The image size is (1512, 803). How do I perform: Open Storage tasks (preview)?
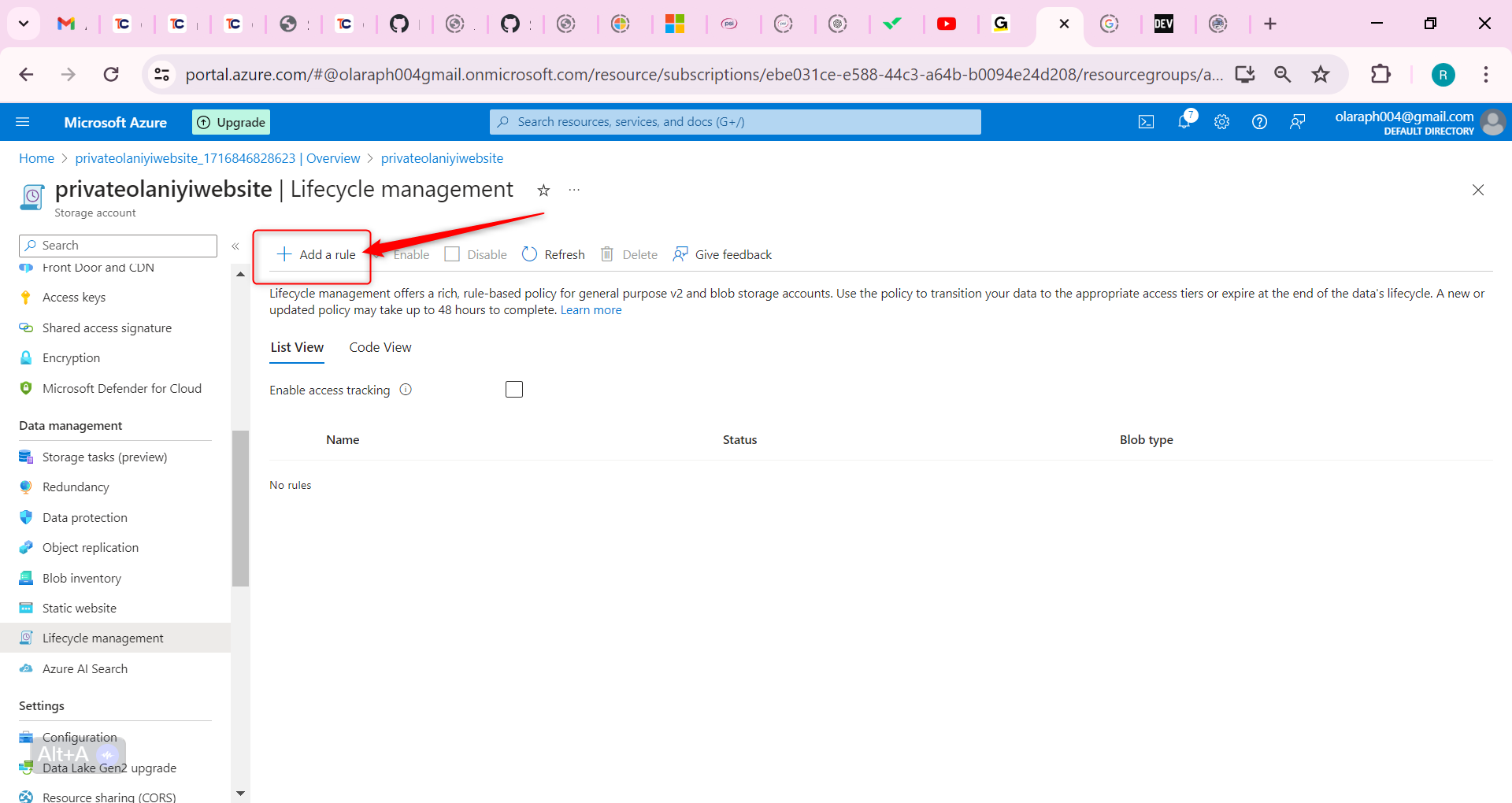(x=105, y=457)
